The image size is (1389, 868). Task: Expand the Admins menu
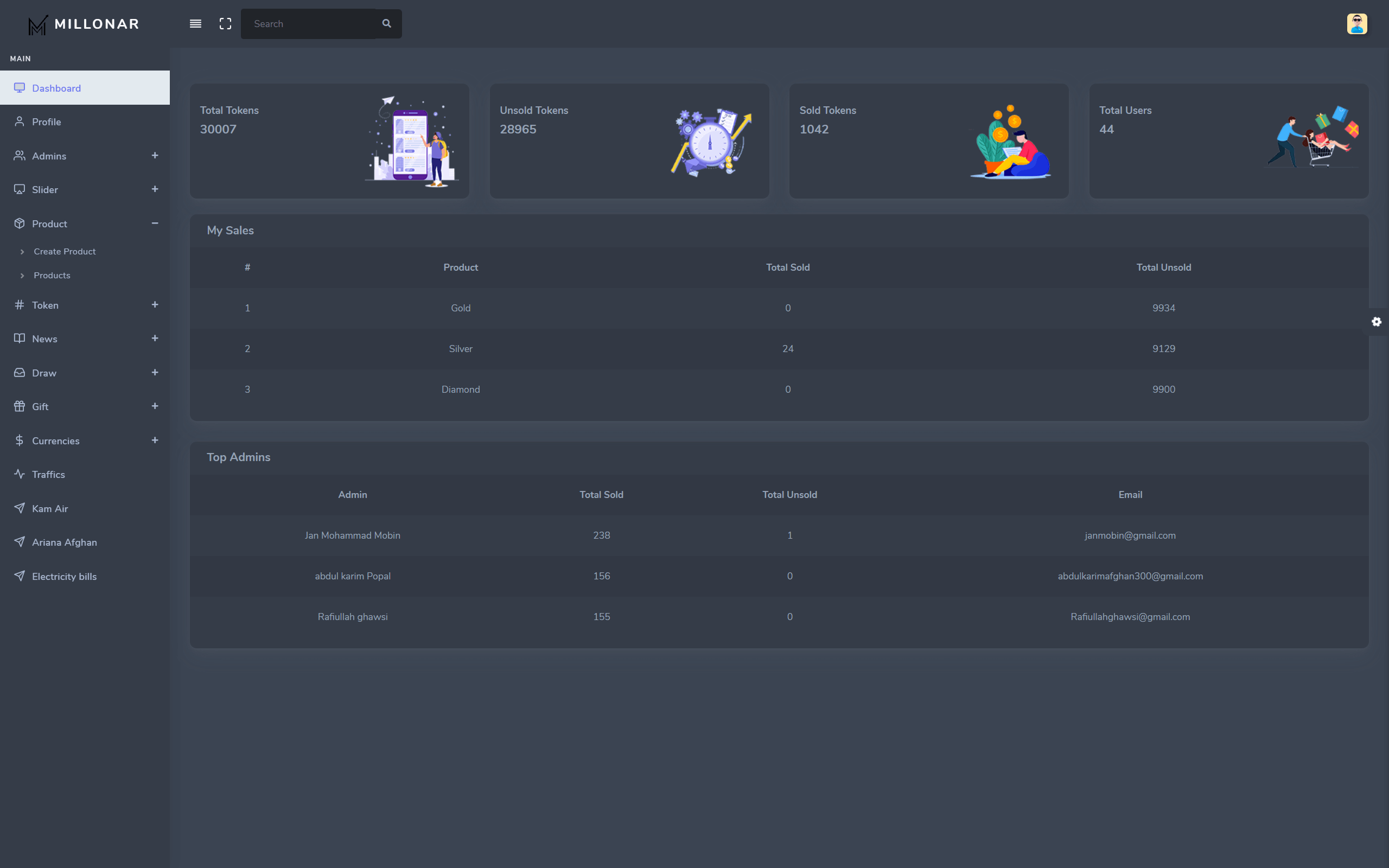coord(155,156)
